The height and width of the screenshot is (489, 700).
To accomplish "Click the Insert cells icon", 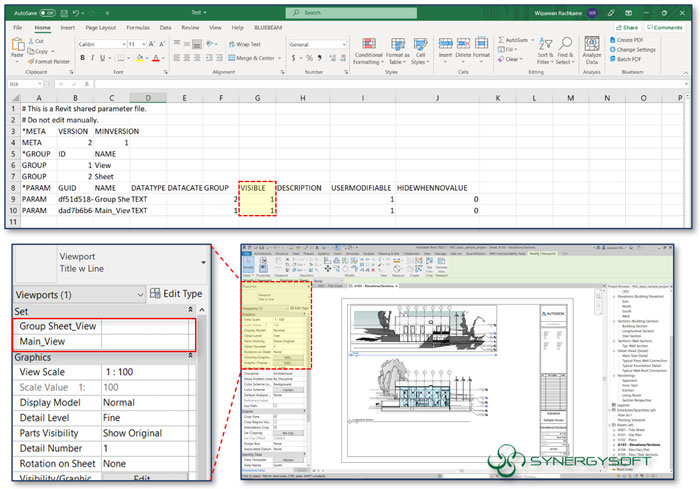I will [x=445, y=43].
